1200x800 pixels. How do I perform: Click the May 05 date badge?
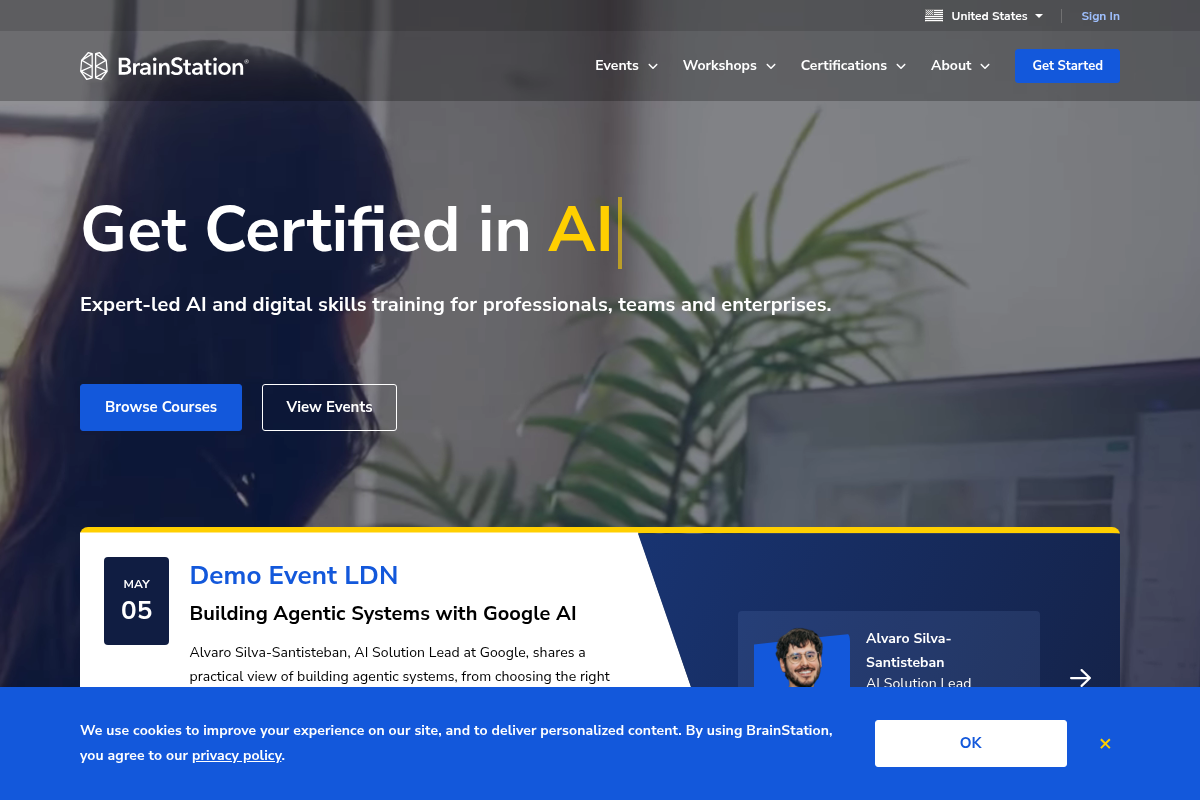pyautogui.click(x=136, y=600)
